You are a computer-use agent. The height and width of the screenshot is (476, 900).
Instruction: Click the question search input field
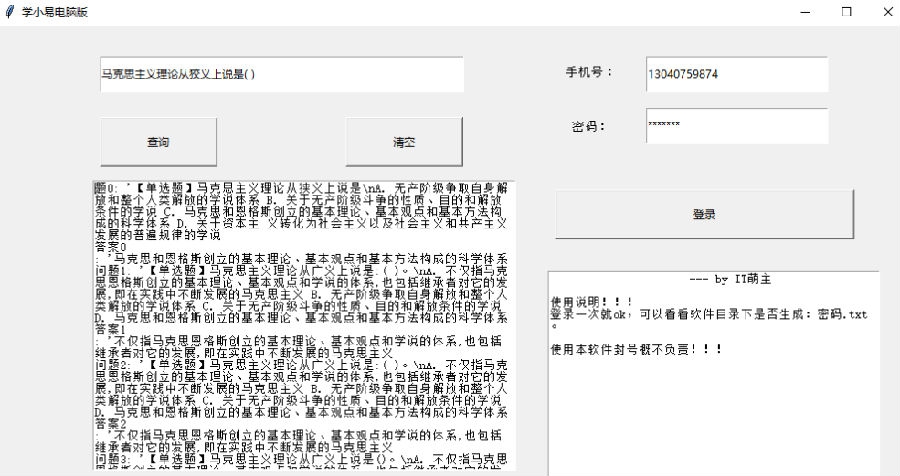(x=280, y=75)
